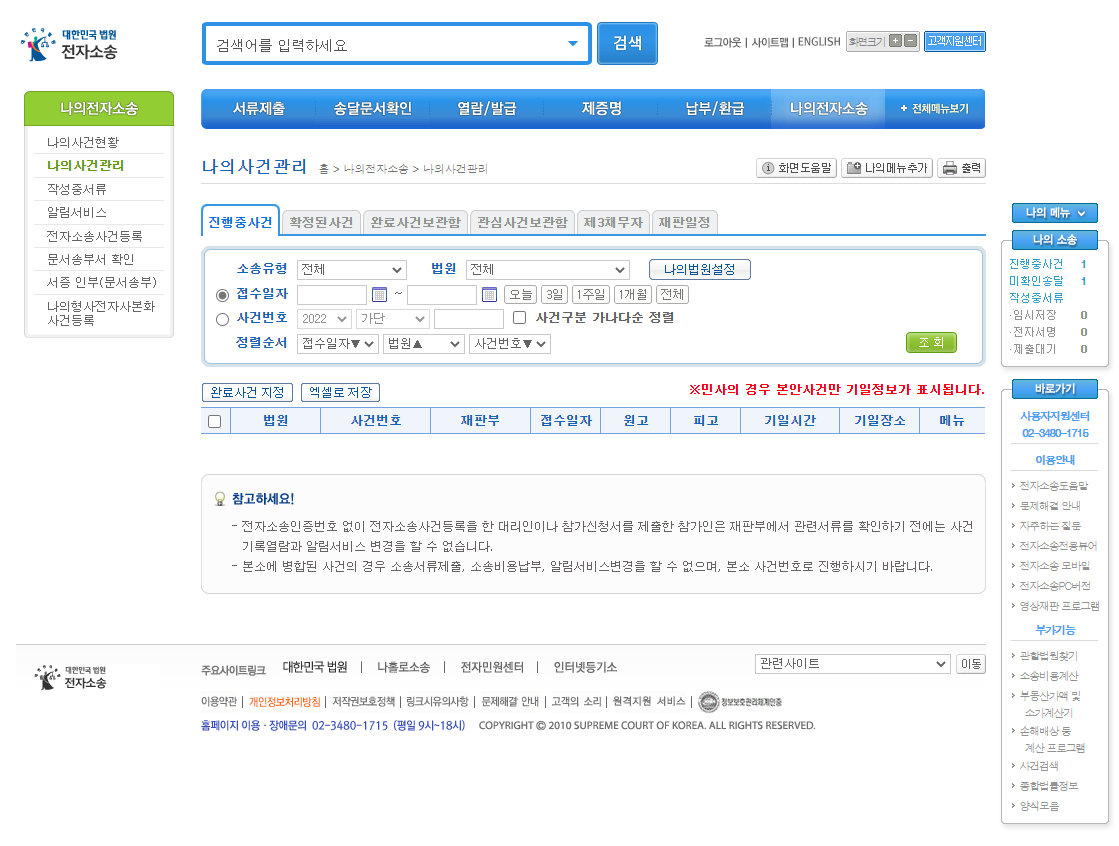Click the 로그아웃 link

point(722,42)
